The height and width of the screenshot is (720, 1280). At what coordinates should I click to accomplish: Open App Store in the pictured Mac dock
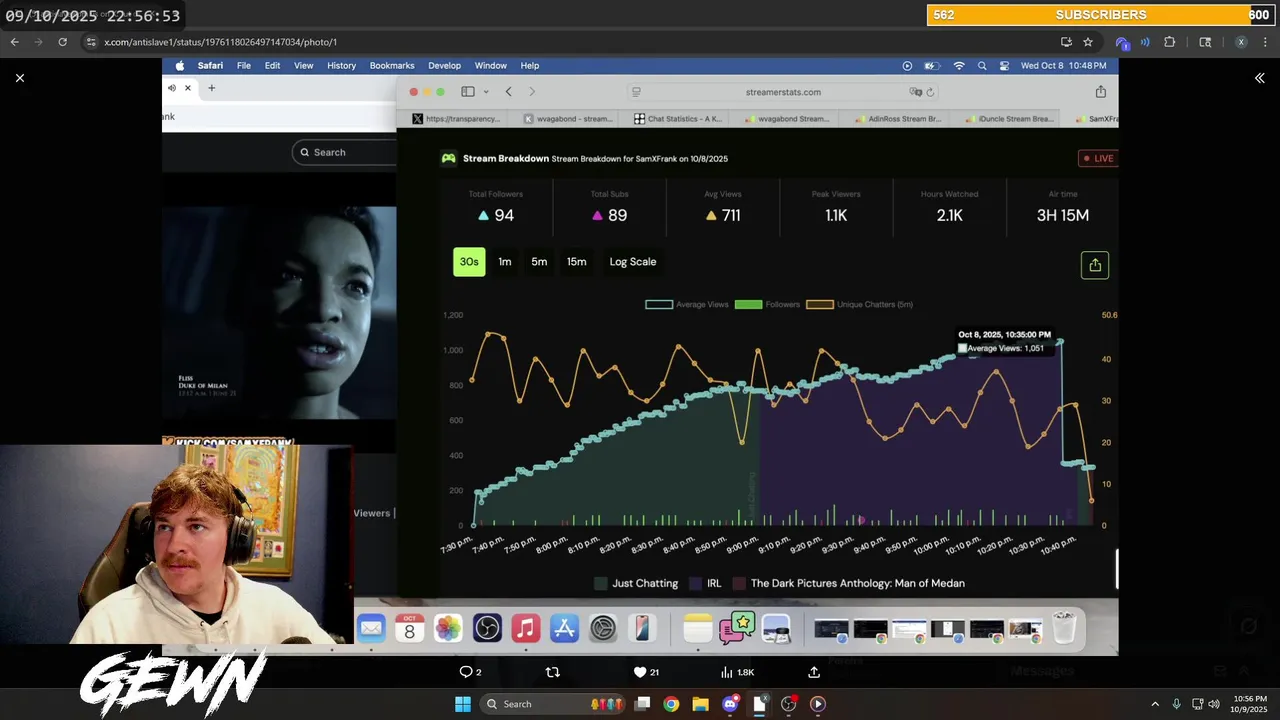pyautogui.click(x=564, y=628)
